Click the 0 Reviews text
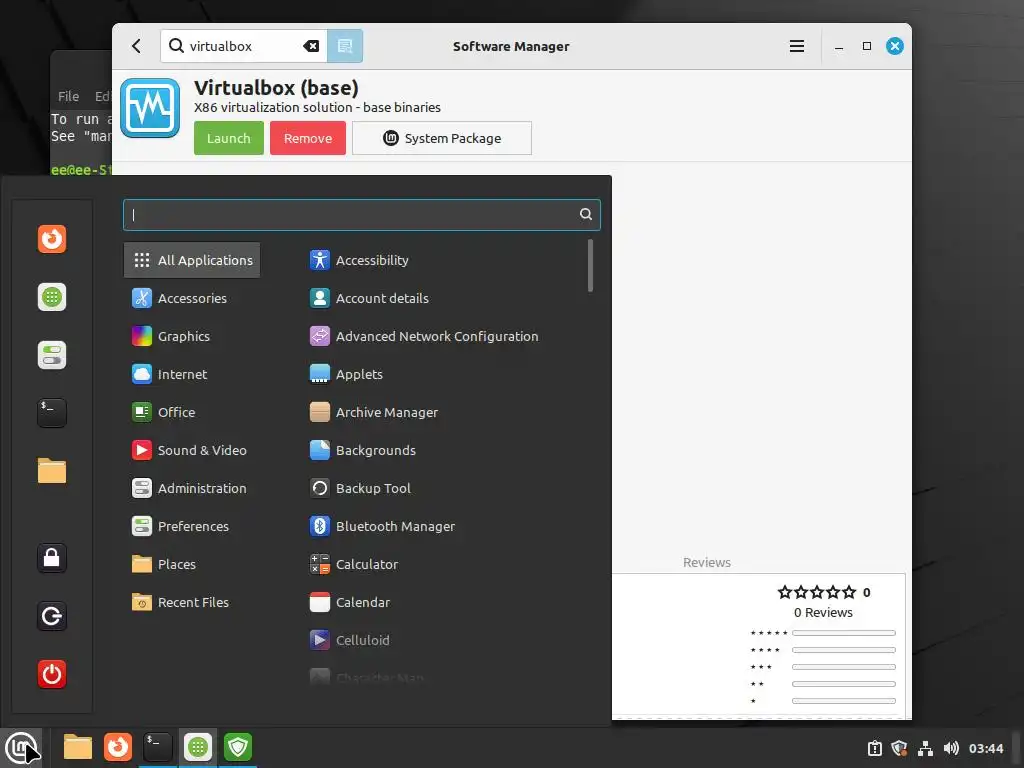 [x=824, y=613]
